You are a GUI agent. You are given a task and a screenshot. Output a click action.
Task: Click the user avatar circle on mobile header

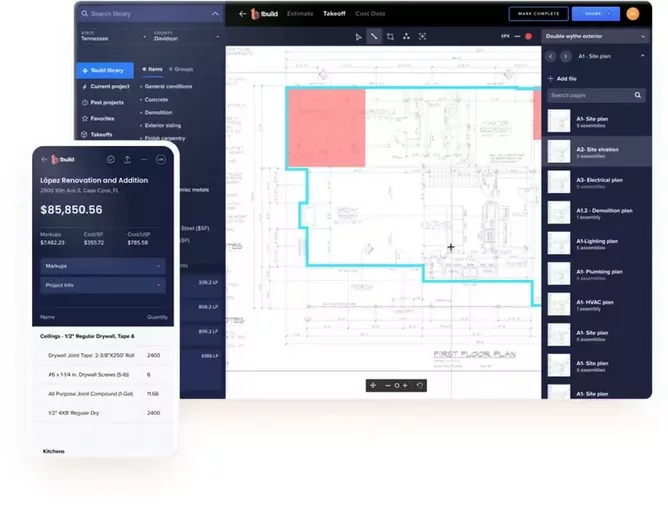click(x=161, y=159)
